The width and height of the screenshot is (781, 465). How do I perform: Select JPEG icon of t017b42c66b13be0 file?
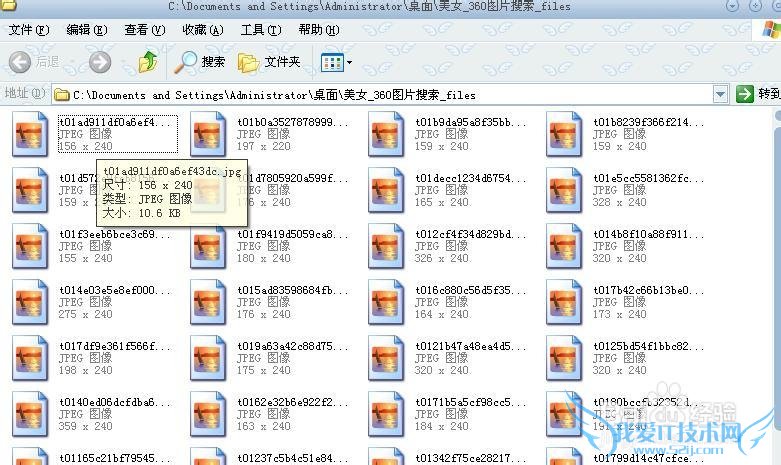[564, 302]
